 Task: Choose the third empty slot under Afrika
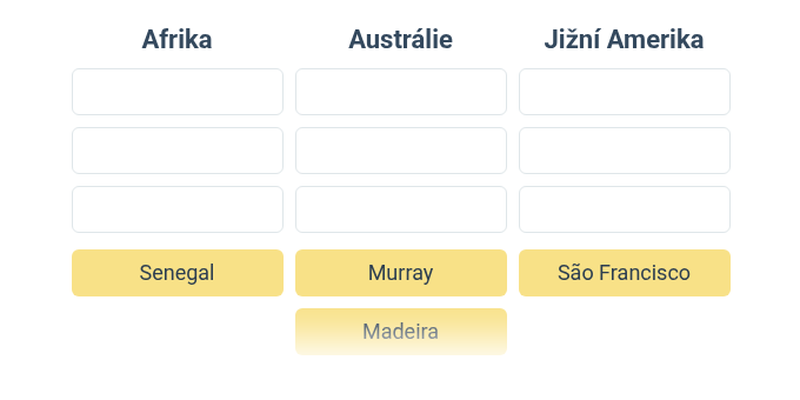[x=177, y=209]
